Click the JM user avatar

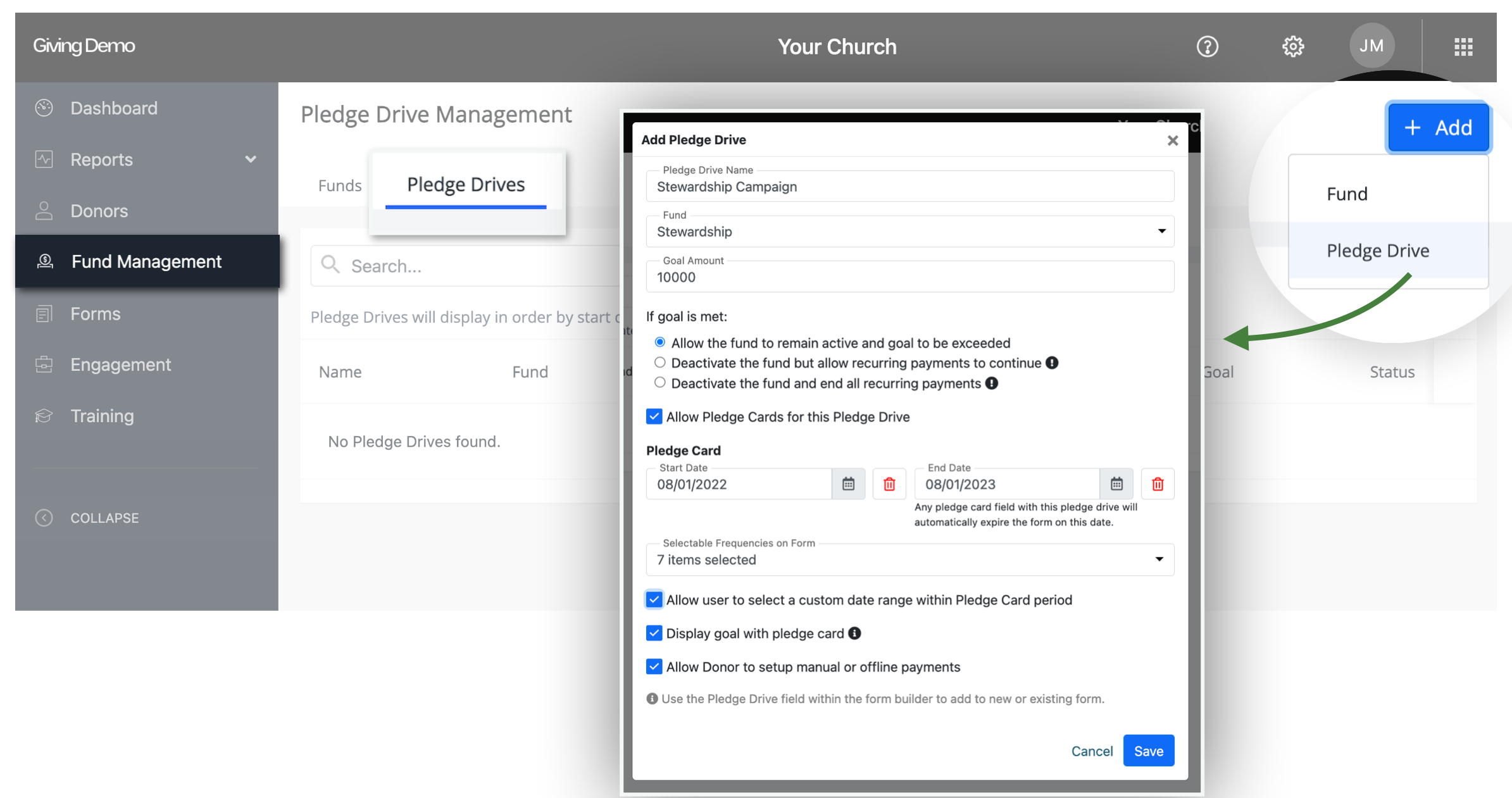(1371, 46)
